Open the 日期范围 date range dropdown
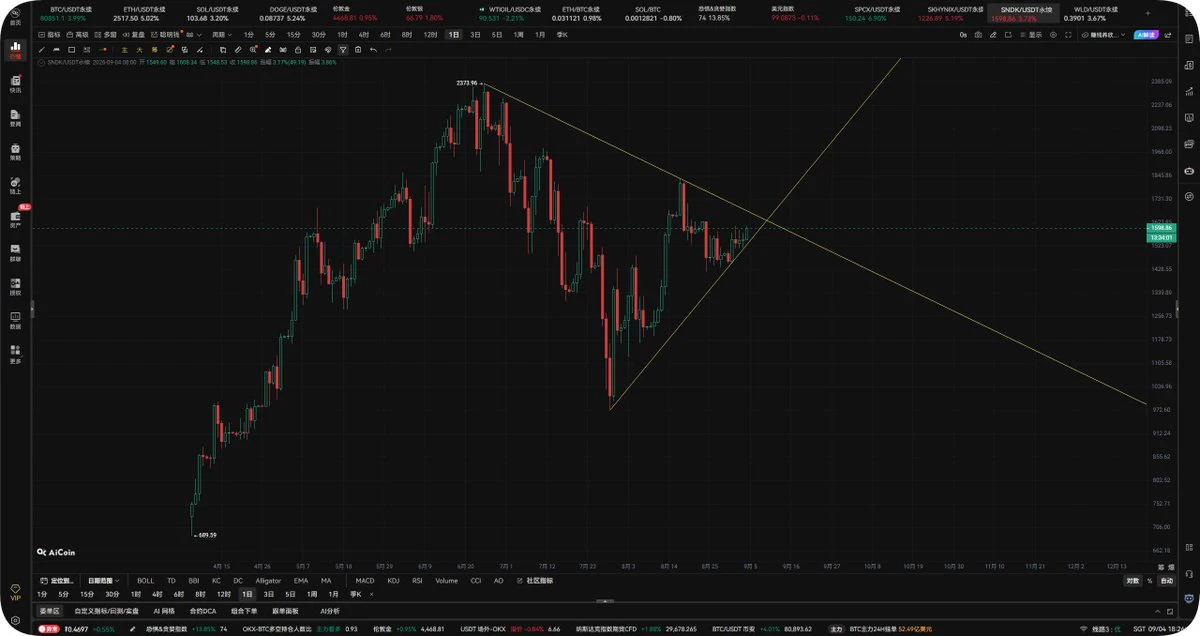The width and height of the screenshot is (1200, 636). 103,581
